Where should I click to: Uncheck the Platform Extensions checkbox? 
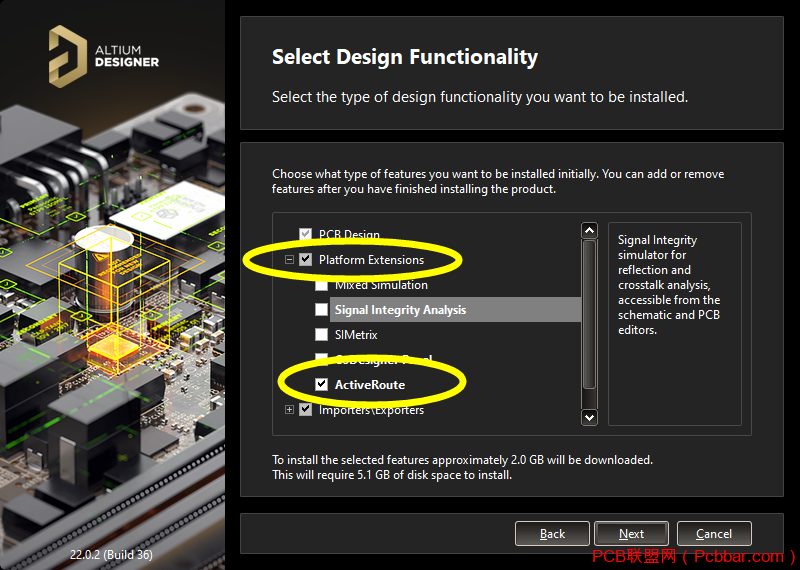point(305,259)
